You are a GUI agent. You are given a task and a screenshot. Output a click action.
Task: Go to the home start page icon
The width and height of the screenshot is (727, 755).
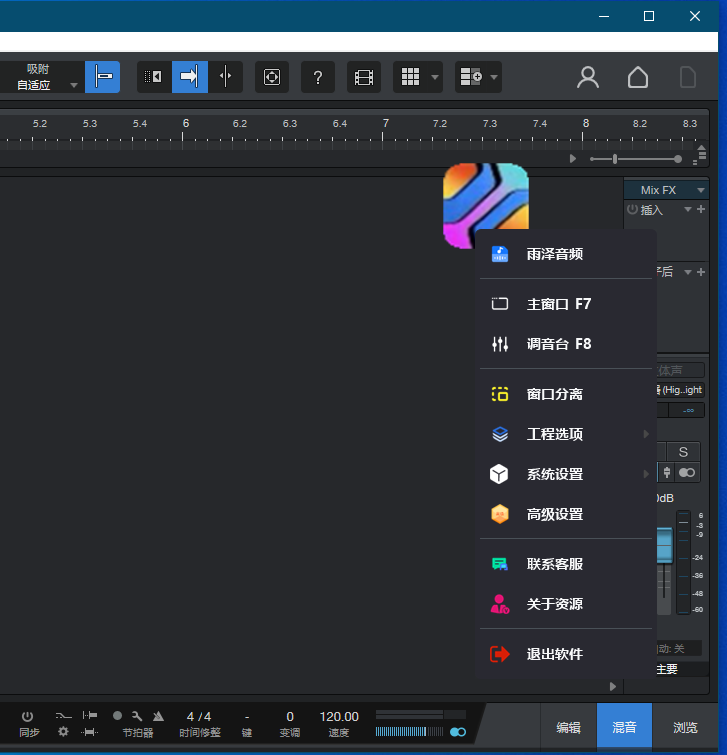[638, 77]
